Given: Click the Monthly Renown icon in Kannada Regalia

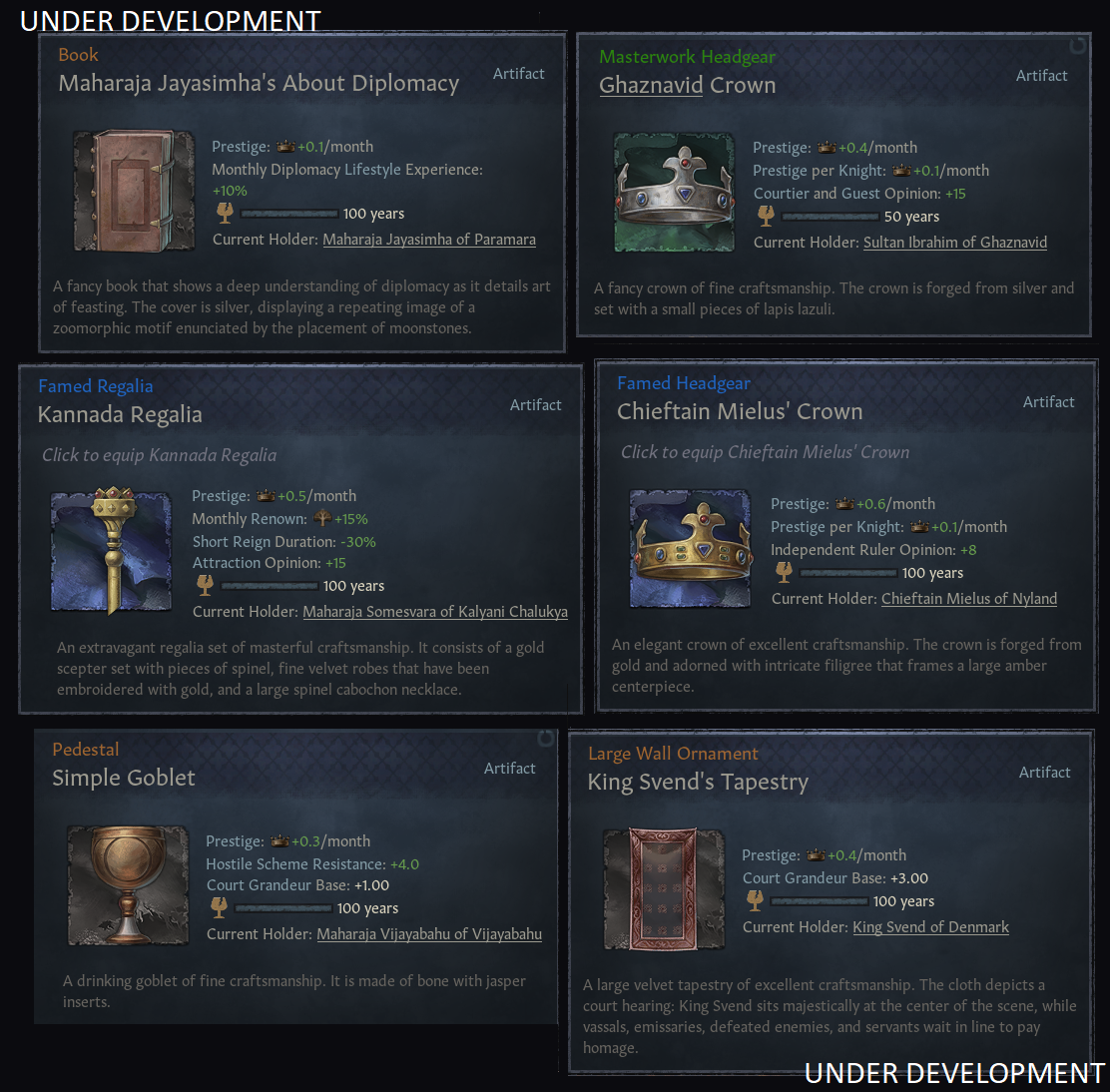Looking at the screenshot, I should (x=322, y=518).
